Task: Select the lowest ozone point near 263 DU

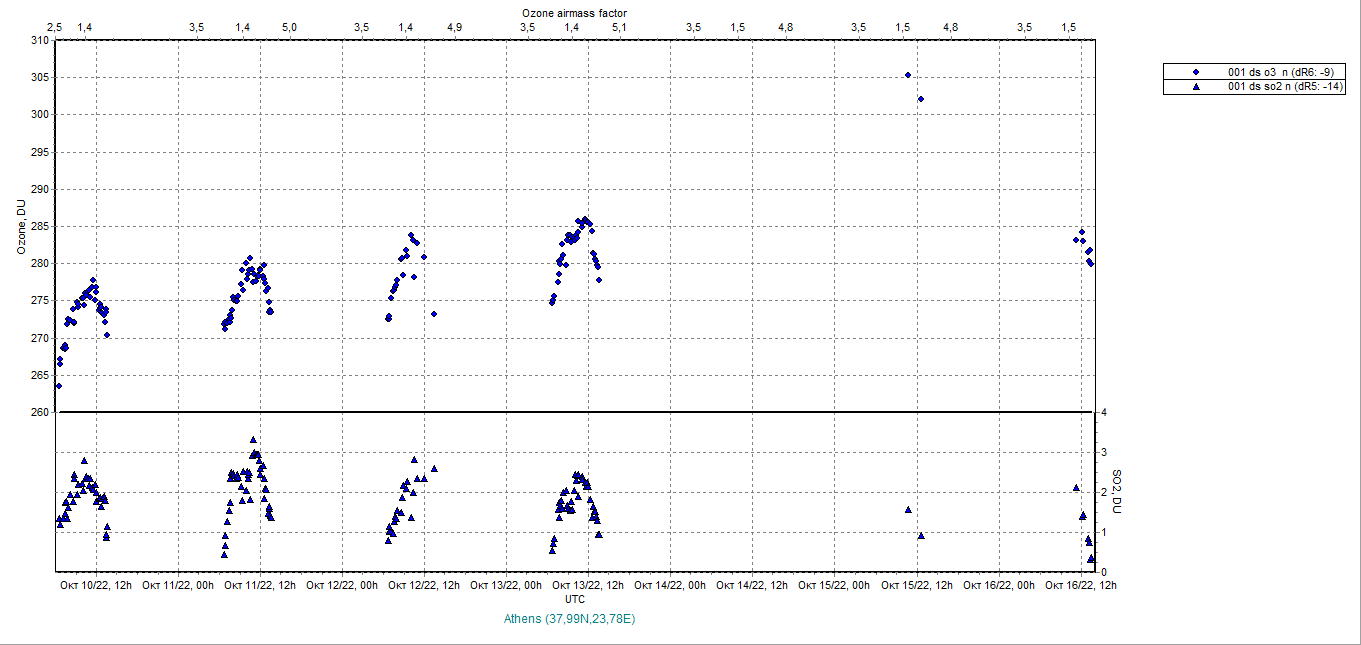Action: (59, 386)
